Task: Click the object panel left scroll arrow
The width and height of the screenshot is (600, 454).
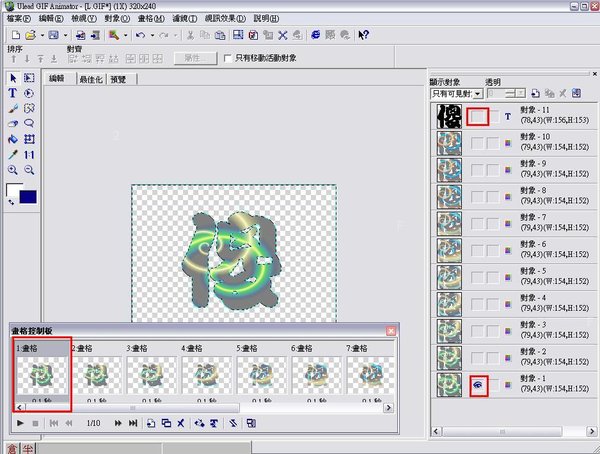Action: [x=436, y=431]
